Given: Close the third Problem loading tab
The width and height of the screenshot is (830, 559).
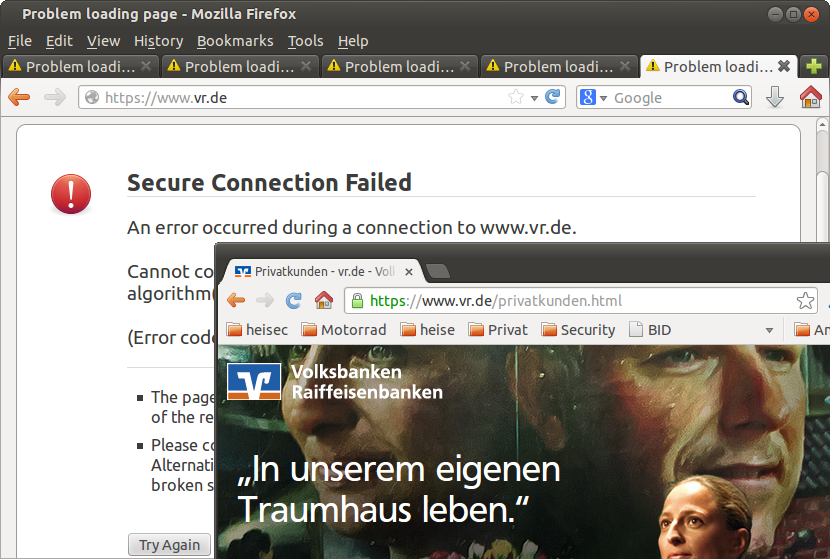Looking at the screenshot, I should pos(465,66).
